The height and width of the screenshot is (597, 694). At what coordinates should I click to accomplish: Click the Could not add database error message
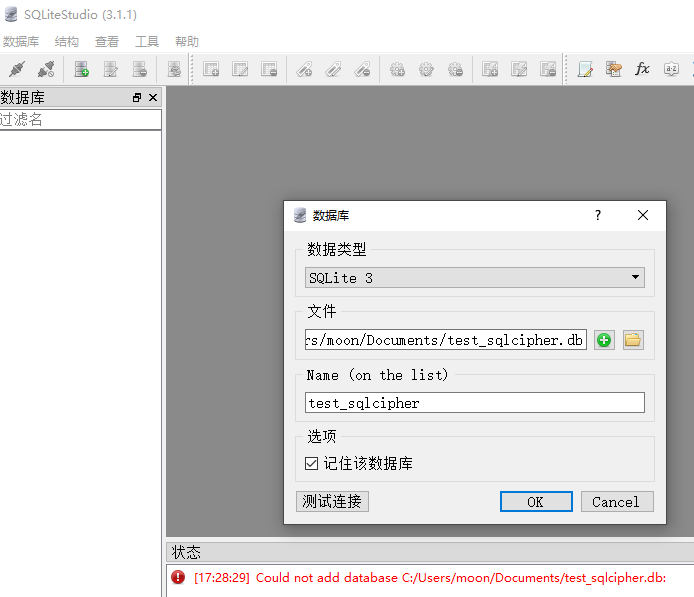coord(430,578)
